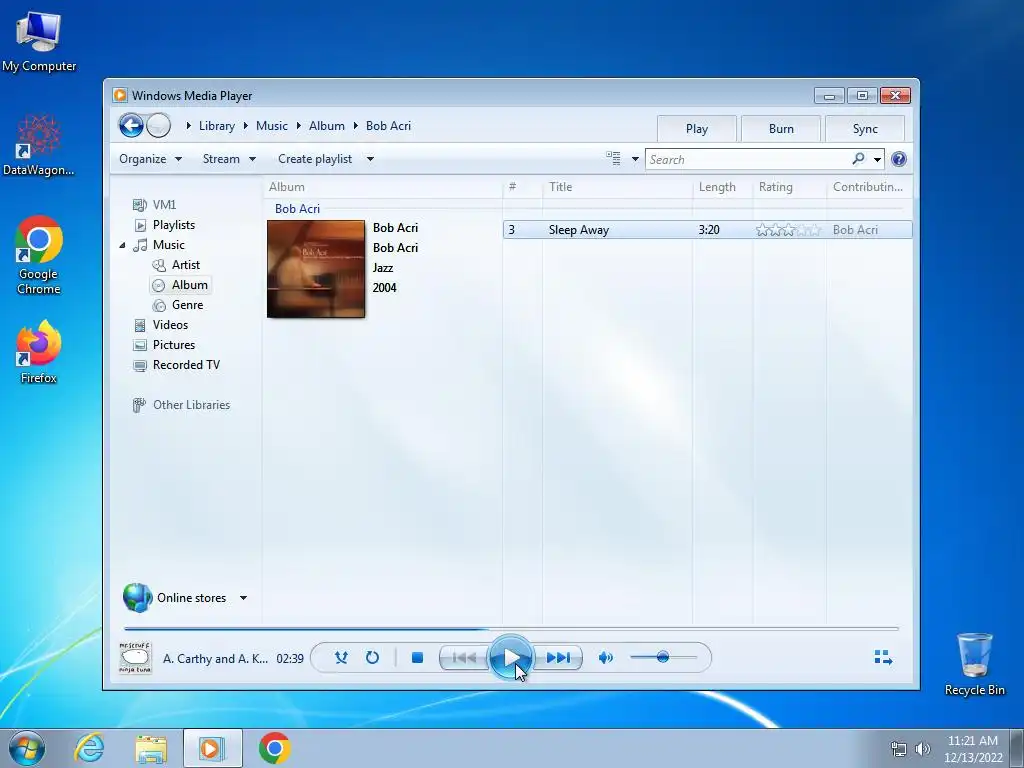
Task: Select the Sleep Away track row
Action: click(x=707, y=230)
